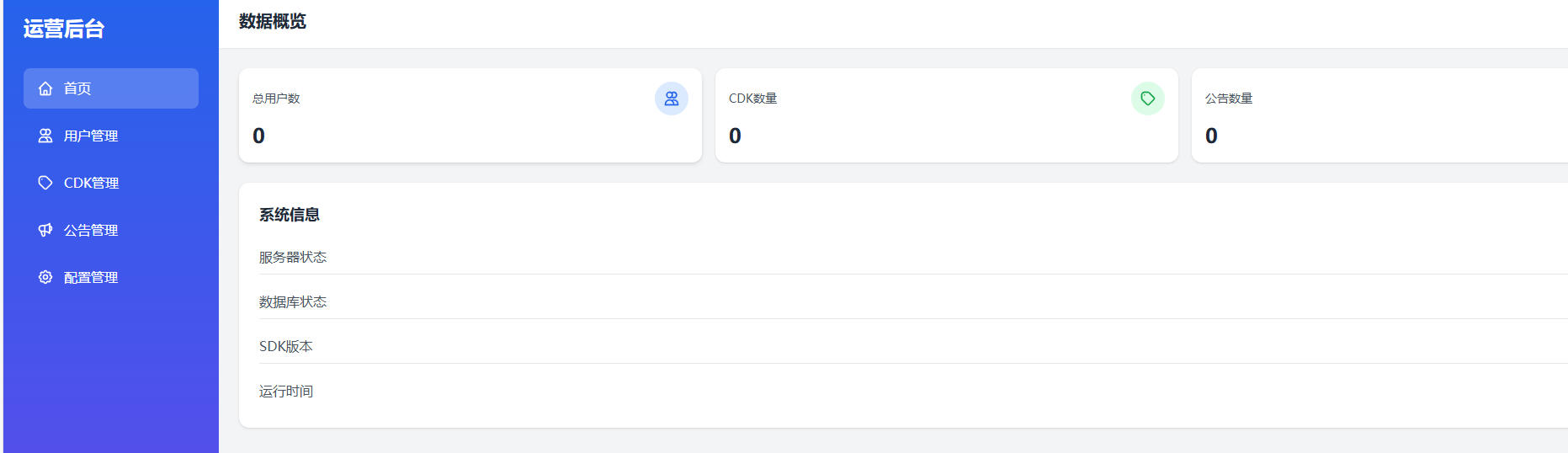
Task: Select the 数据库状态 row
Action: point(293,301)
